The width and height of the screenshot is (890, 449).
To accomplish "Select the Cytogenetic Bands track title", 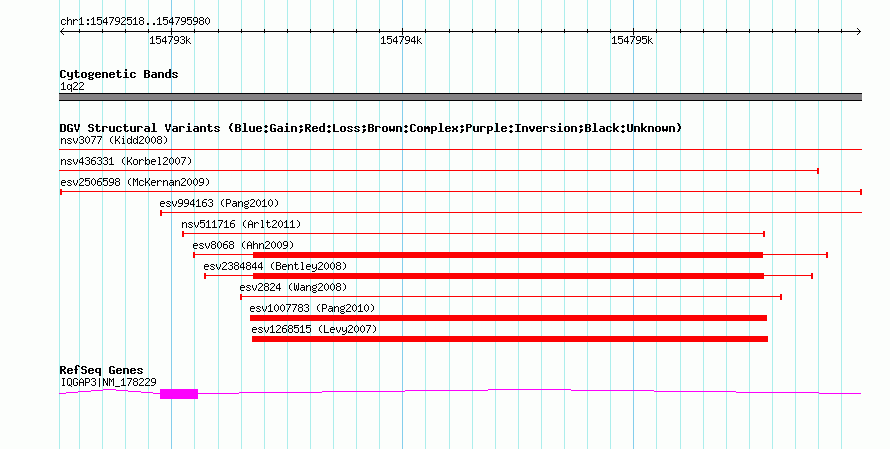I will (x=119, y=74).
